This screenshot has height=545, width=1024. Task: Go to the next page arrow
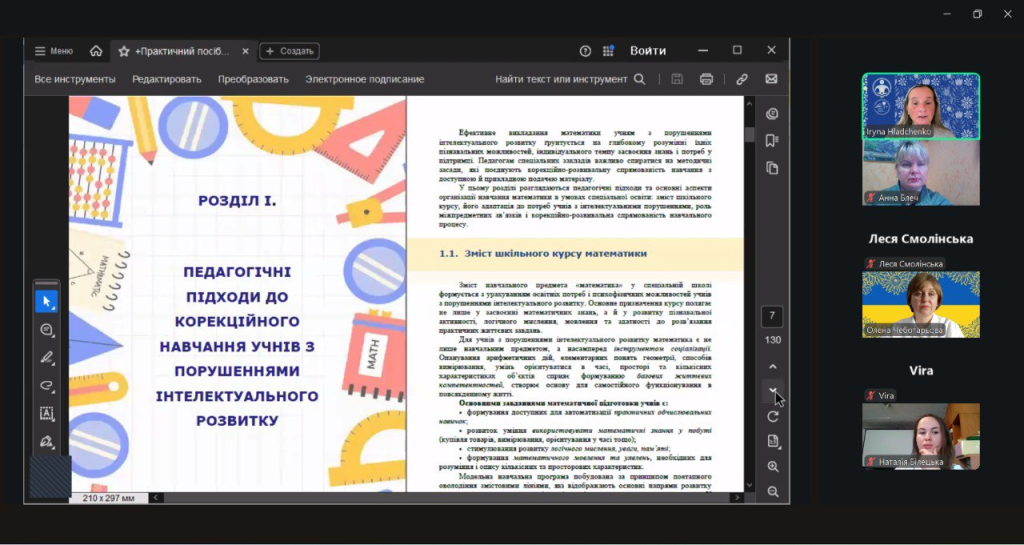pyautogui.click(x=772, y=390)
